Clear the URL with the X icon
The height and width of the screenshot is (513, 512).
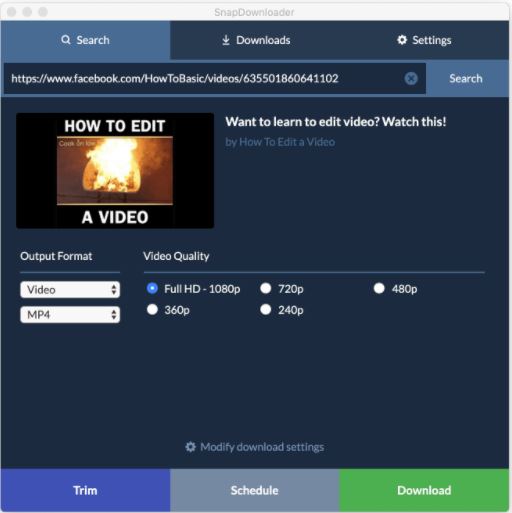pos(411,79)
